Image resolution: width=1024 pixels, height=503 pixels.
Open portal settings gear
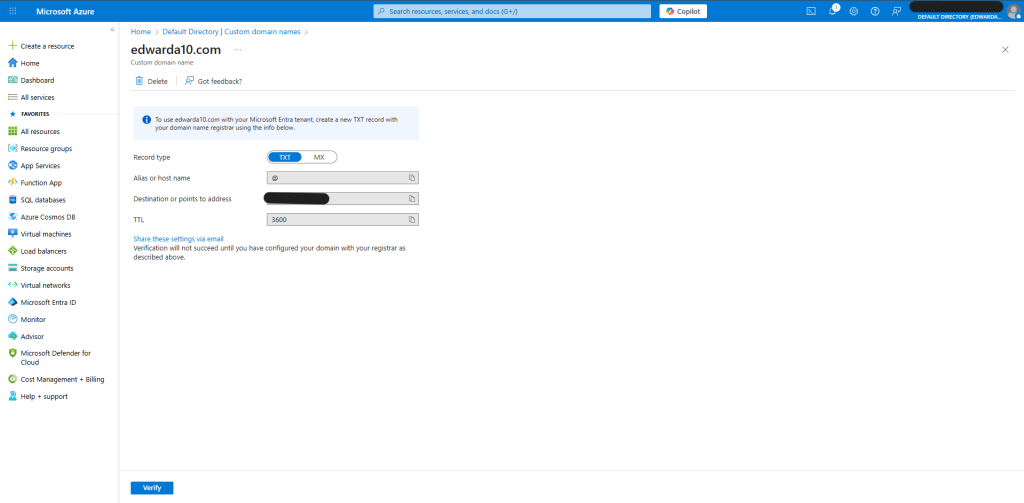854,11
